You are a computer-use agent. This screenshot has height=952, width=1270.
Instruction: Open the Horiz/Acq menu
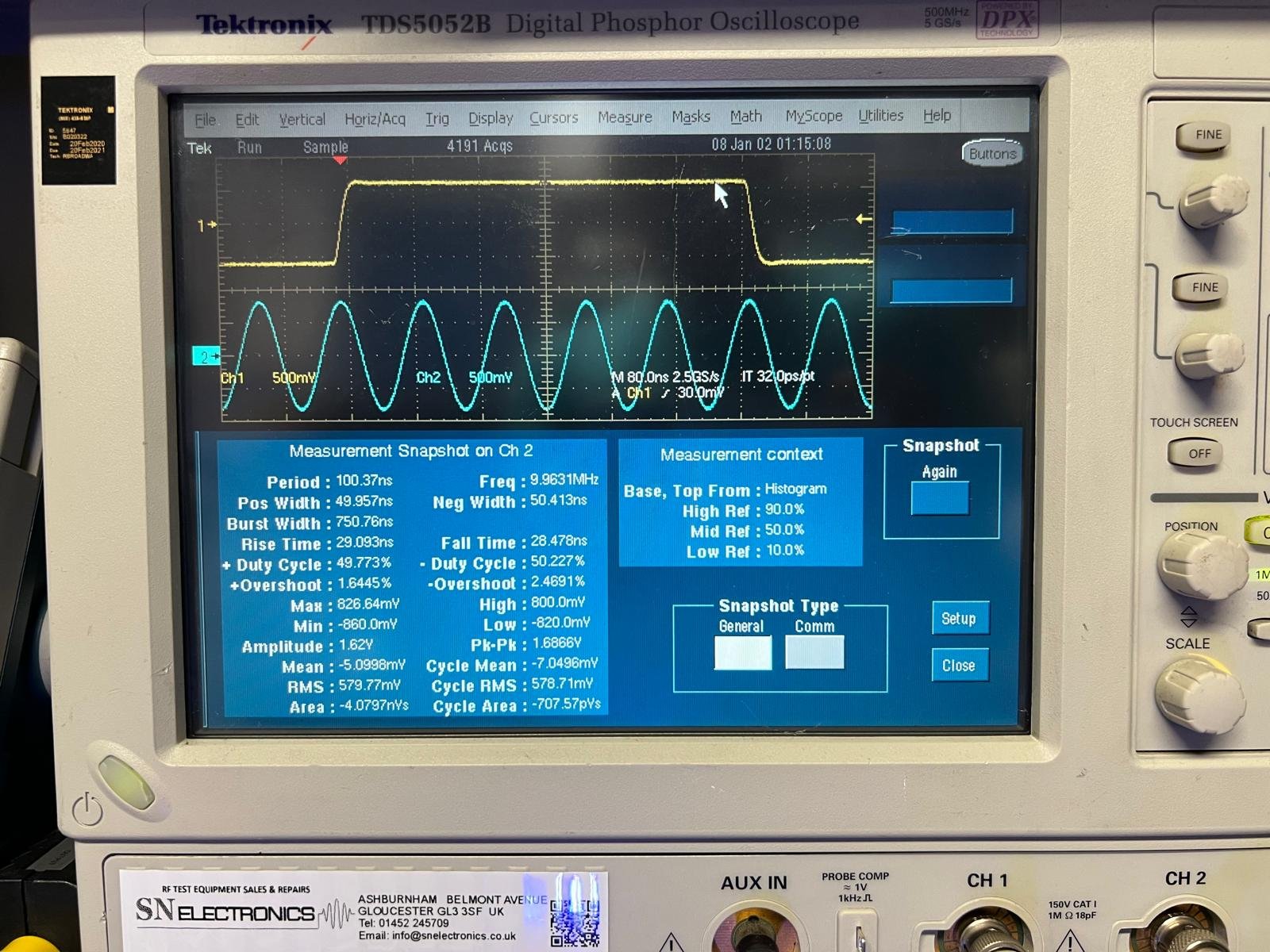click(375, 119)
